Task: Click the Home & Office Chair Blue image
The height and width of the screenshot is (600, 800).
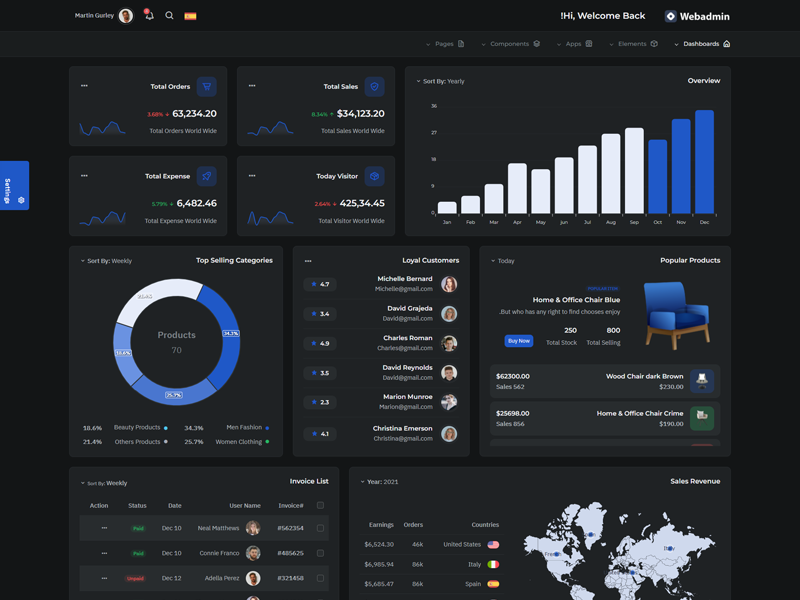Action: (675, 314)
